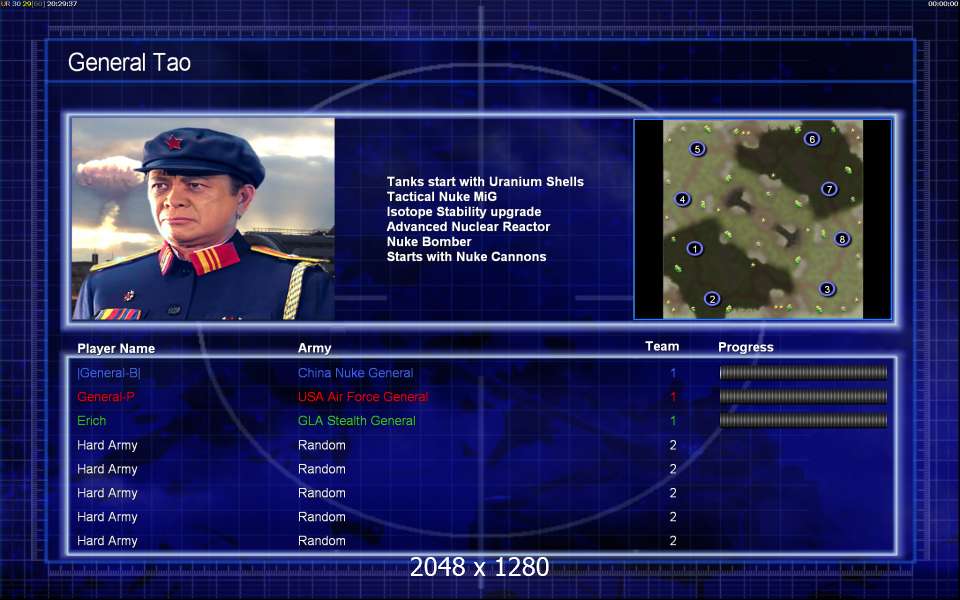Click the General Tao title text
The height and width of the screenshot is (600, 960).
click(129, 62)
